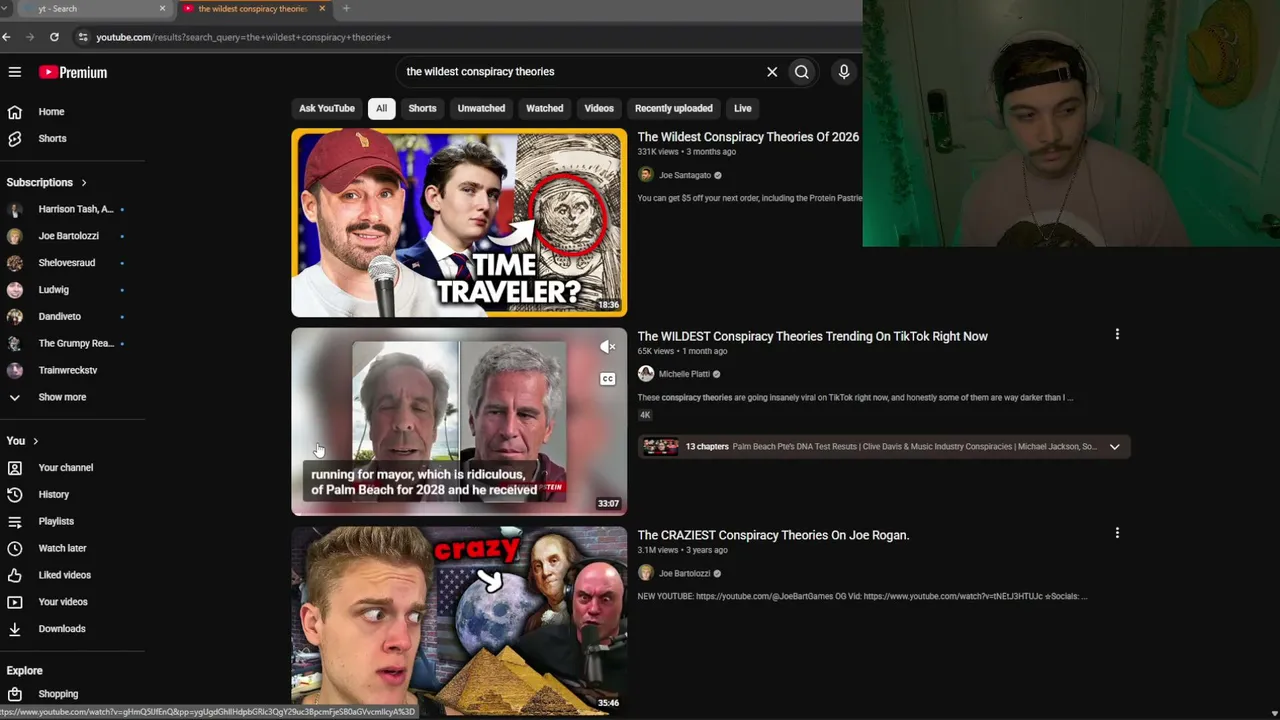Open 'CRAZIEST Conspiracy Theories On Joe Rogan' title
Screen dimensions: 1280x720
point(773,535)
